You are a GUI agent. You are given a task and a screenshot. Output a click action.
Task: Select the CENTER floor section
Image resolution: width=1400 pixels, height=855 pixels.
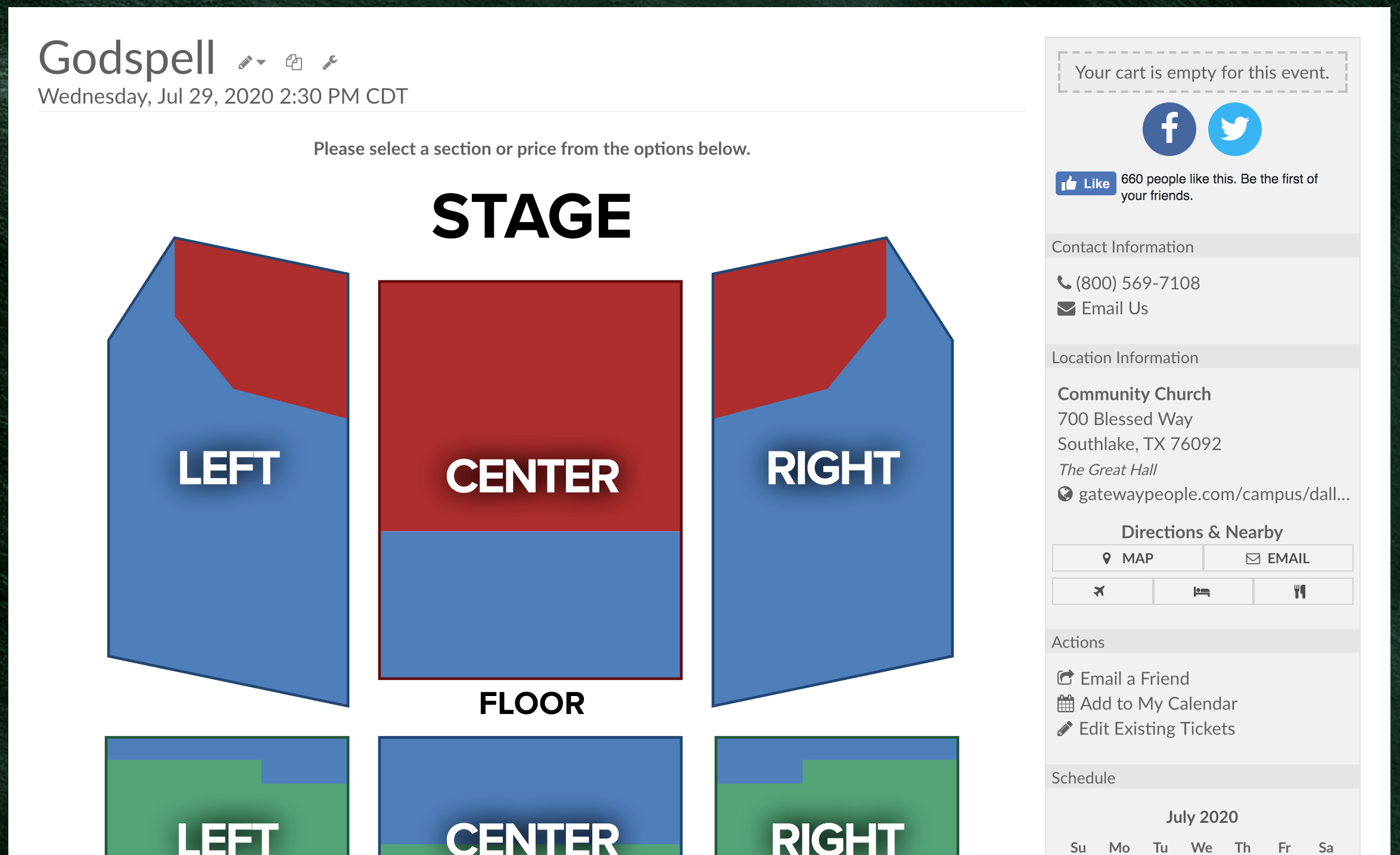point(531,475)
